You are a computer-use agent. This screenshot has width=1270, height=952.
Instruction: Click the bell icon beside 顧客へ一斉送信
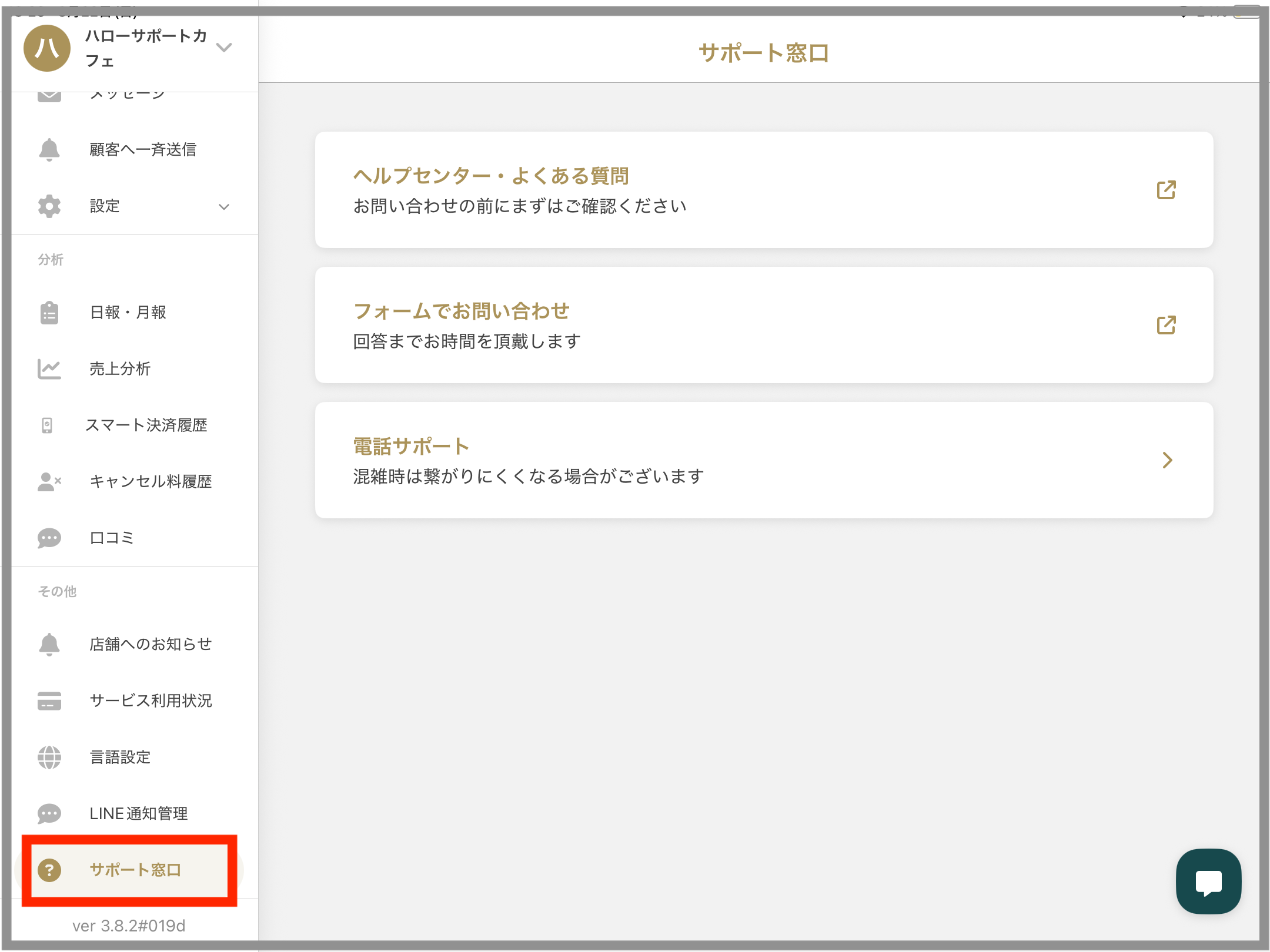coord(49,150)
